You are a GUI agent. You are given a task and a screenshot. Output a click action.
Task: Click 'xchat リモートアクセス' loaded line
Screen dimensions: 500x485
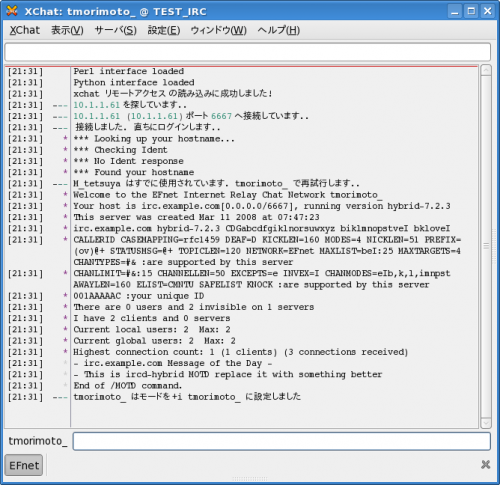click(x=173, y=94)
